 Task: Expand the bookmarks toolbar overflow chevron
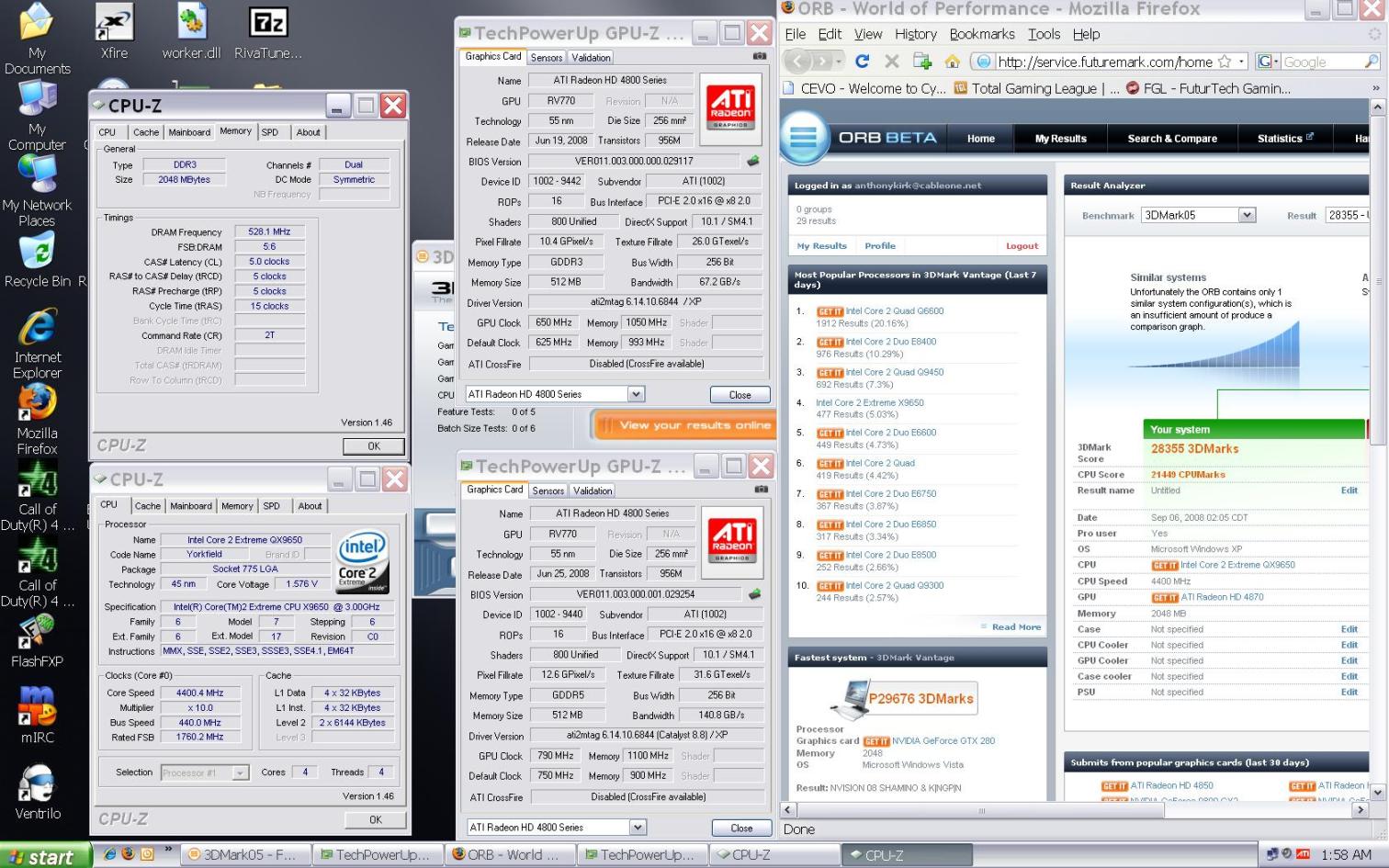pyautogui.click(x=1375, y=88)
